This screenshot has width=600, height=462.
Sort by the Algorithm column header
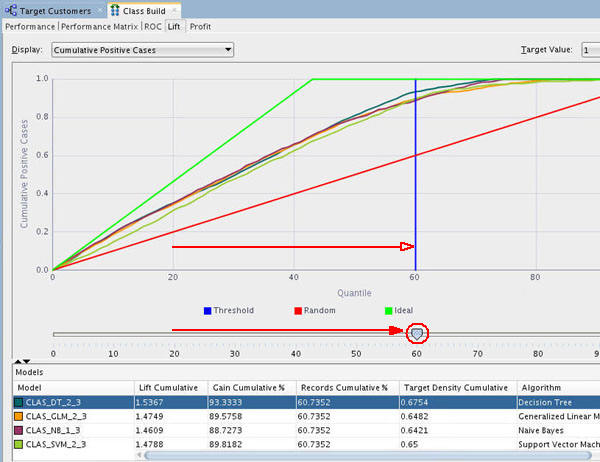click(558, 388)
